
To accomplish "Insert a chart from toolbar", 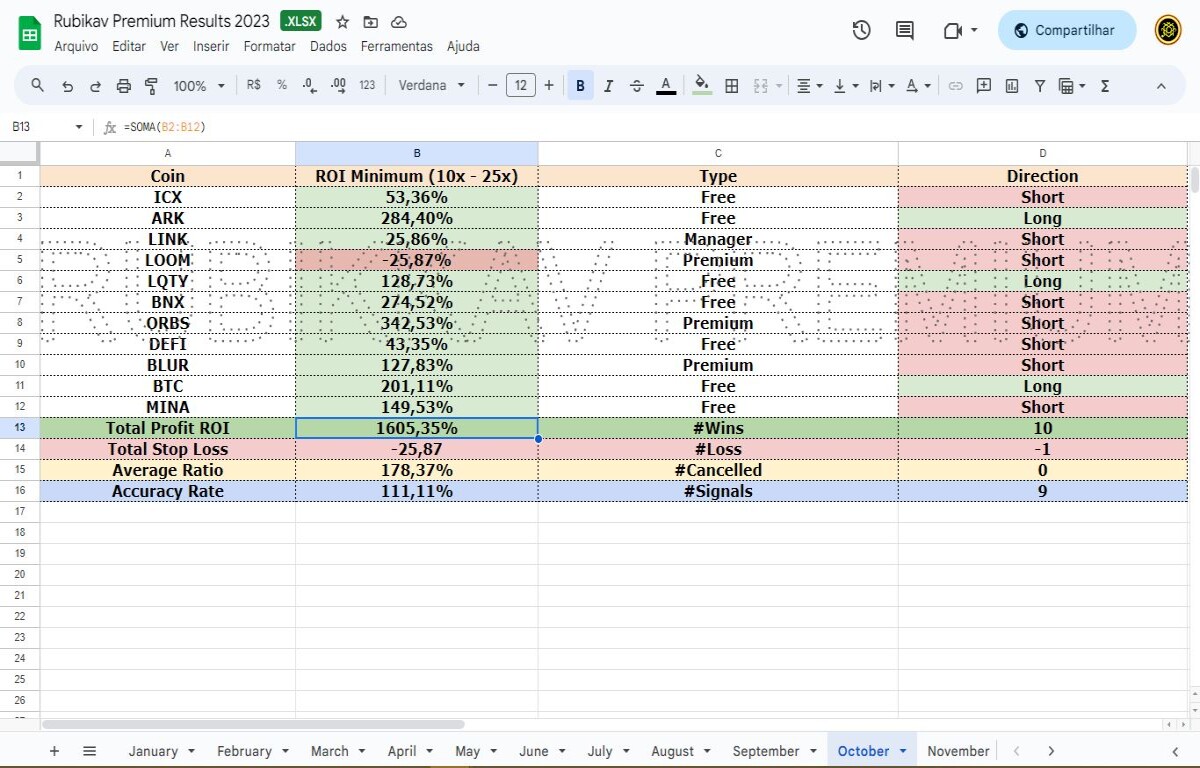I will tap(1012, 86).
